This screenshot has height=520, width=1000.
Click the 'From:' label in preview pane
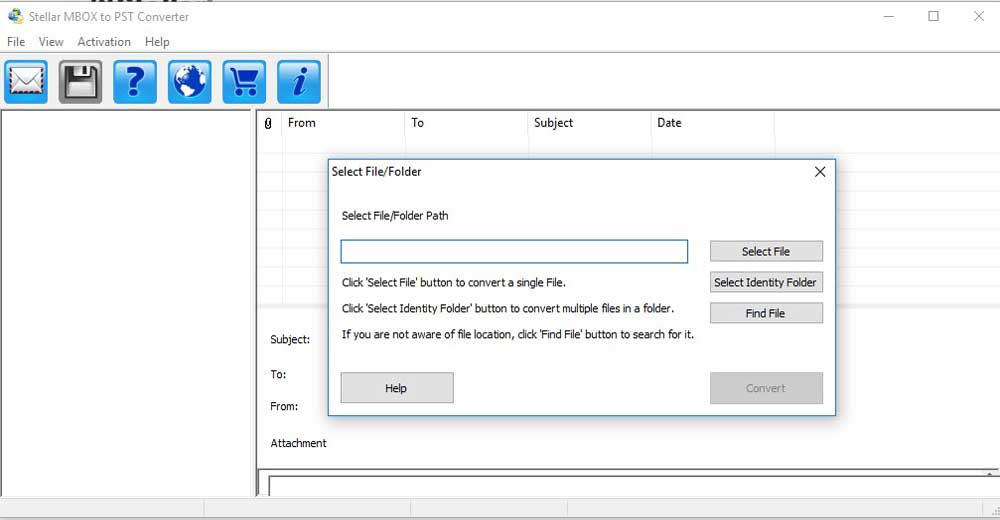pos(284,406)
